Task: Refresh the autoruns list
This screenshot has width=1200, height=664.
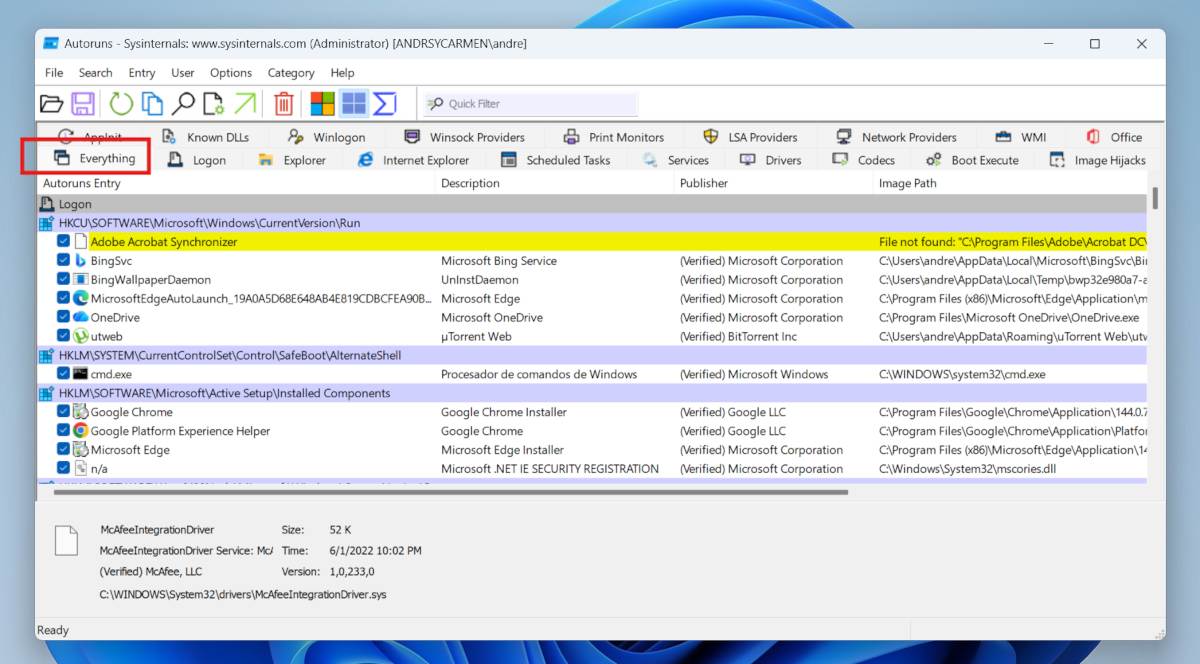Action: coord(121,104)
